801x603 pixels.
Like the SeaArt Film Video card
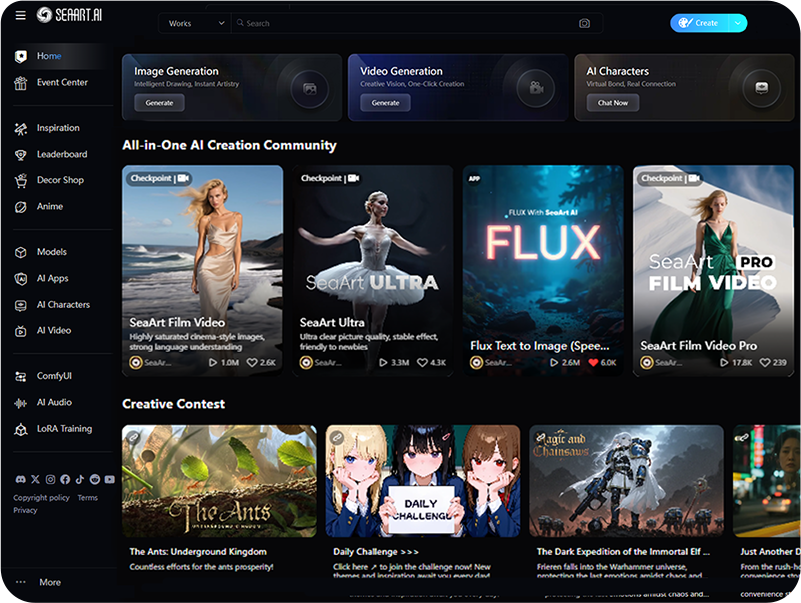coord(253,362)
